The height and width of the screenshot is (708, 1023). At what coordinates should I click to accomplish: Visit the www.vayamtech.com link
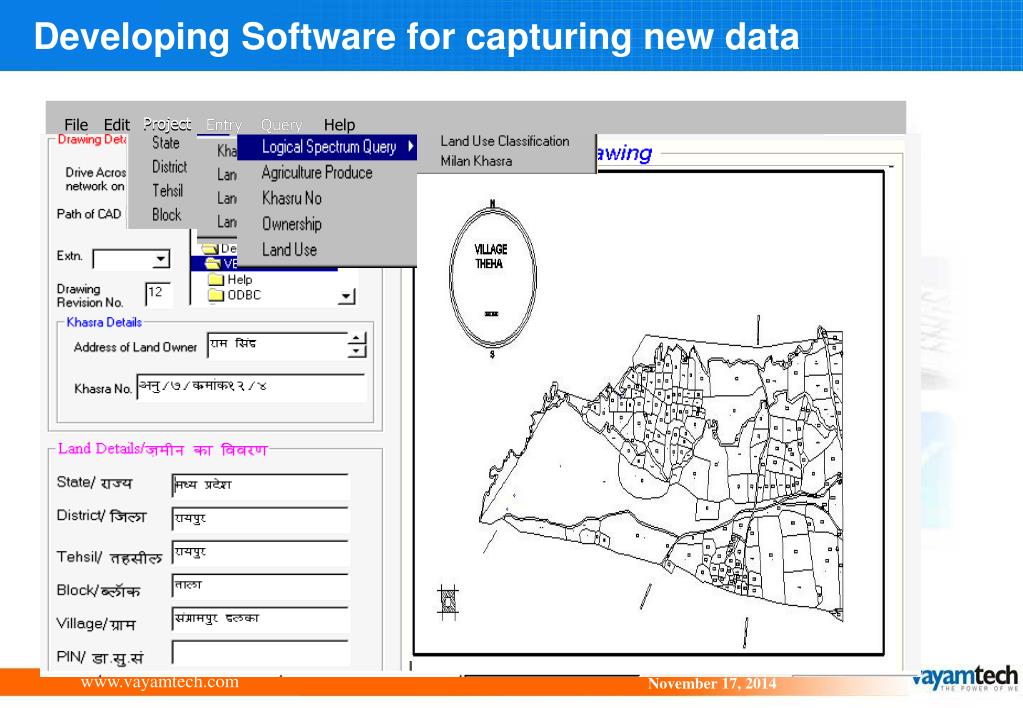pyautogui.click(x=159, y=682)
